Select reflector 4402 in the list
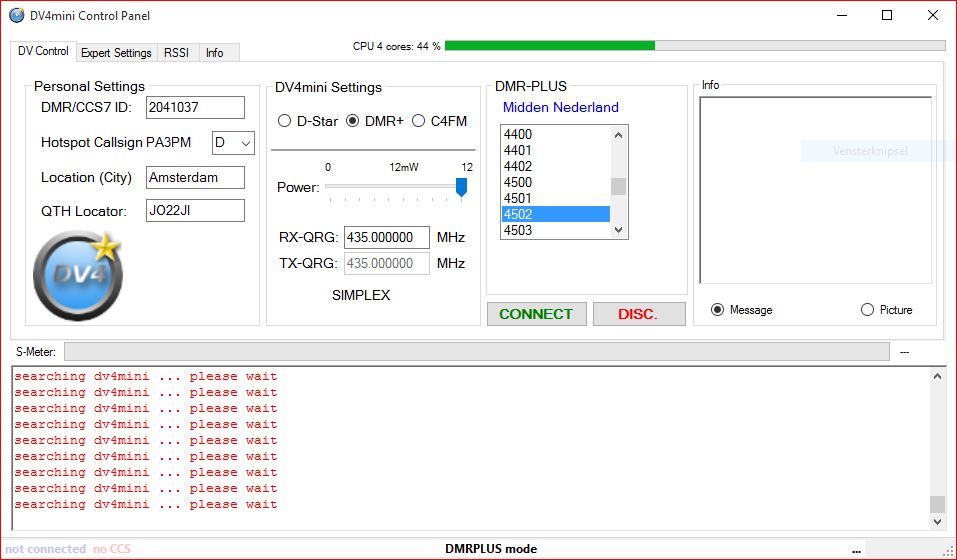 (x=555, y=166)
